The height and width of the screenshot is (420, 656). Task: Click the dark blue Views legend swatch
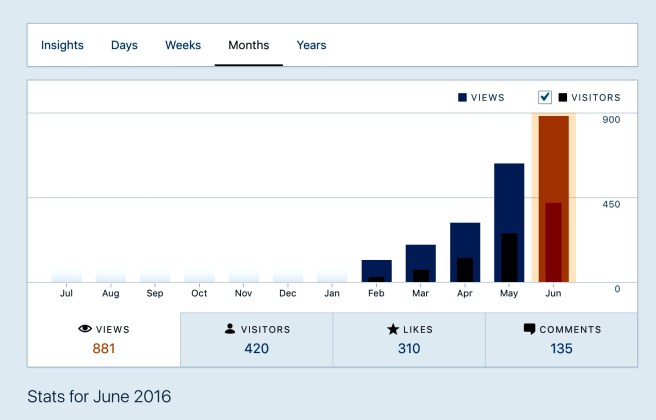pos(463,98)
